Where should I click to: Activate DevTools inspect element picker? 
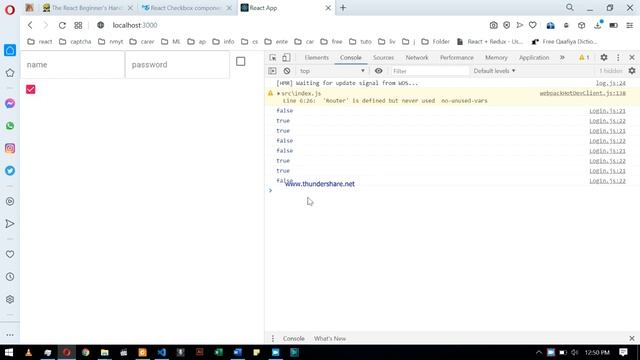click(273, 58)
